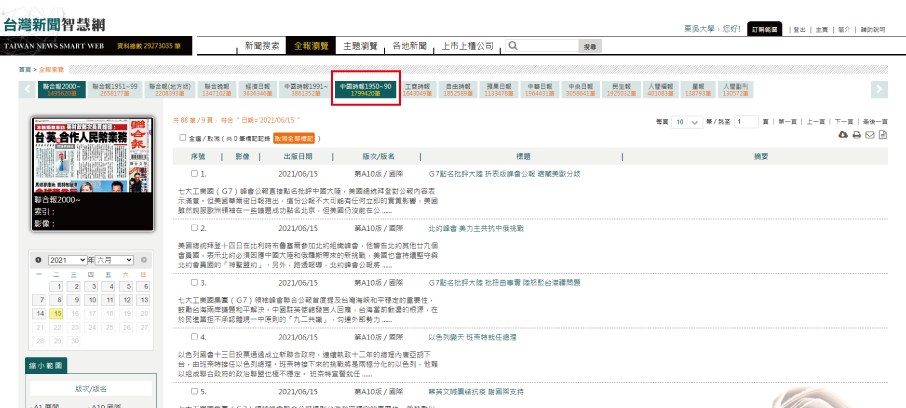The image size is (906, 408).
Task: Click the 登出 logout link
Action: pos(800,29)
